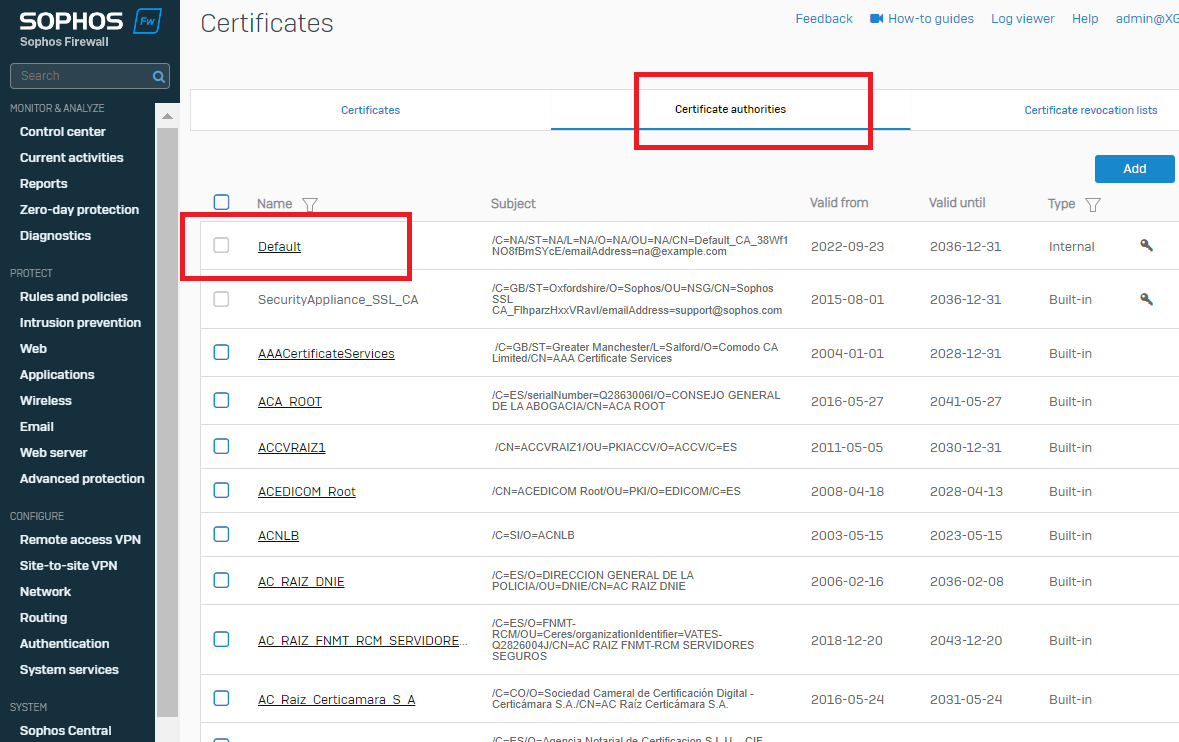
Task: Click the wrench icon in Default row
Action: click(1147, 245)
